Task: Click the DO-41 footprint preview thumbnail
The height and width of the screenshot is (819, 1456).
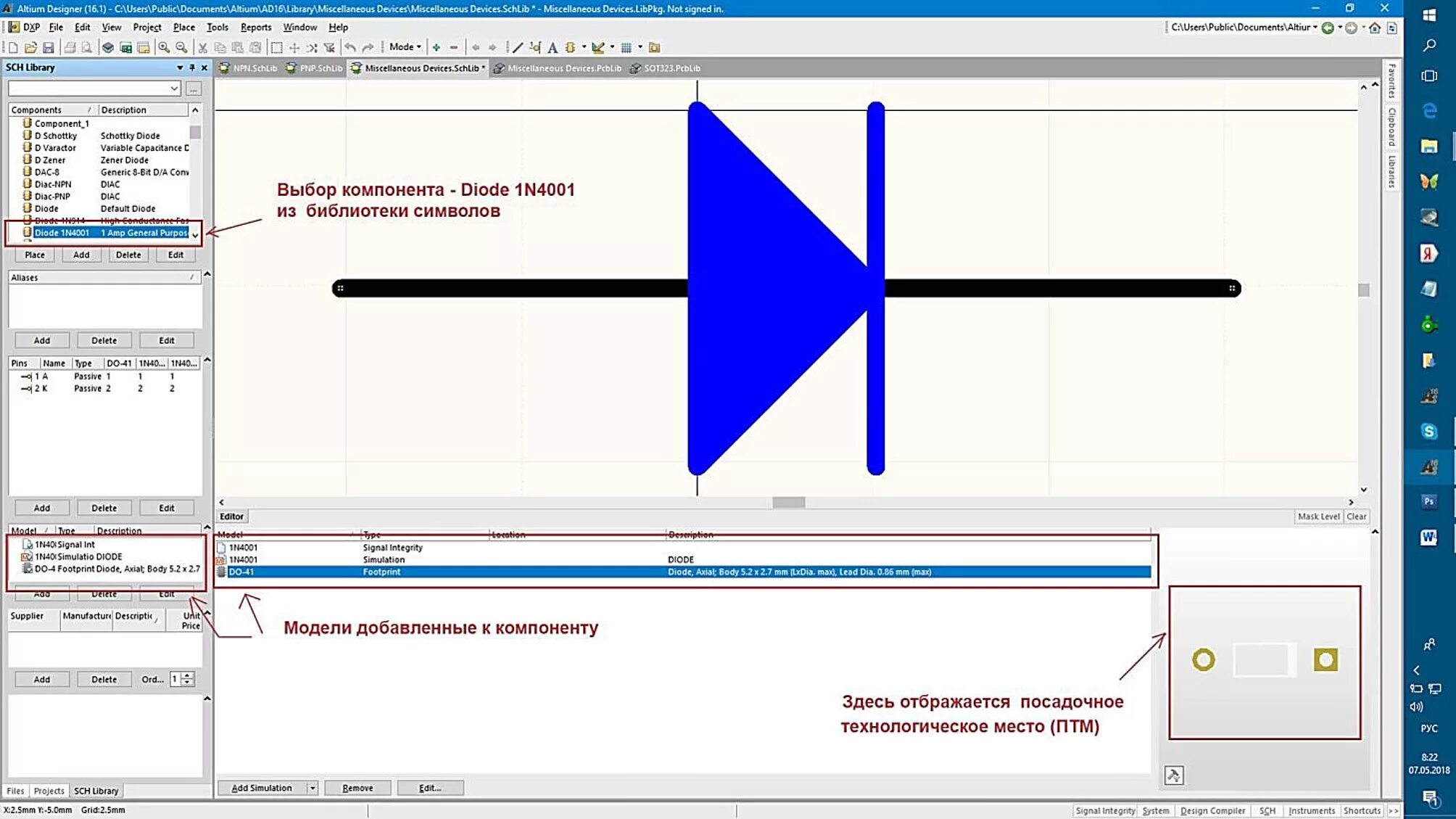Action: pyautogui.click(x=1264, y=662)
